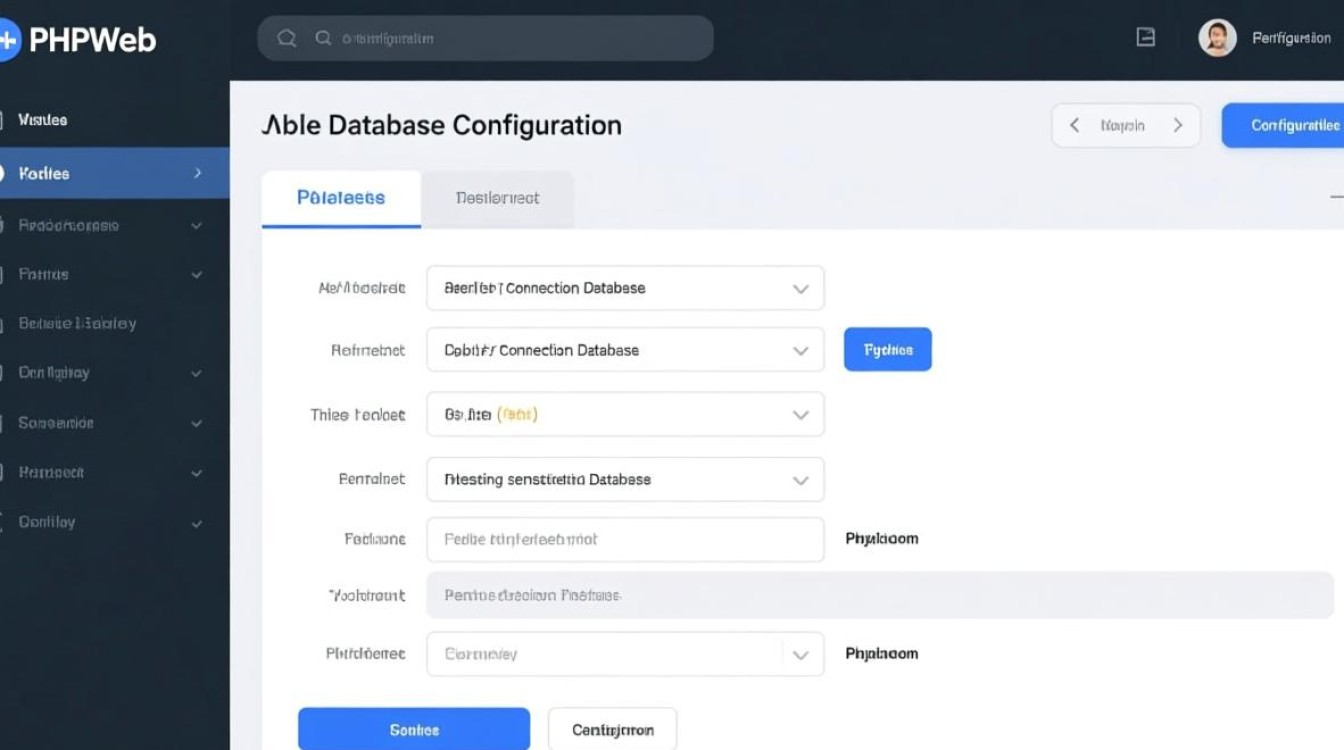Click the left arrow in the pager
The width and height of the screenshot is (1344, 750).
[1075, 125]
